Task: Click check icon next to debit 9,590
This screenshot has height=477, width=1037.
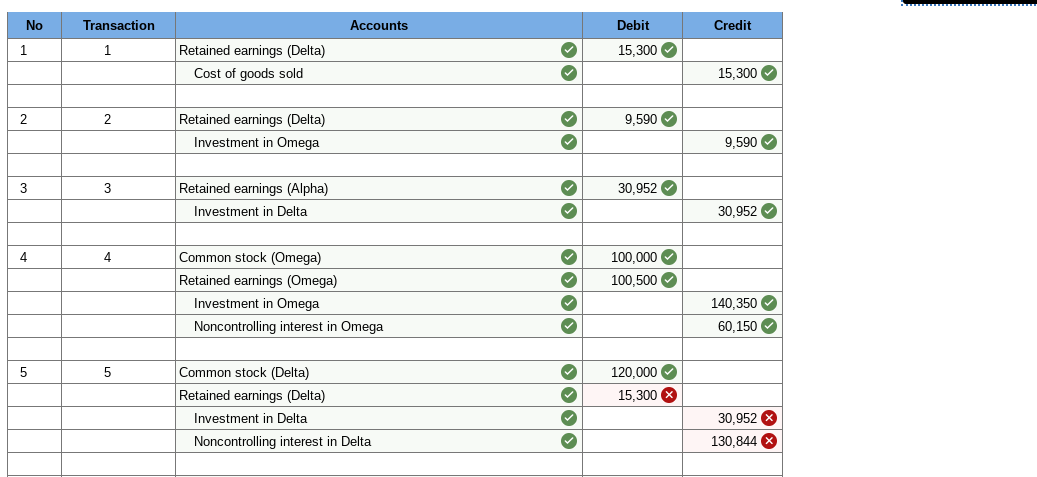Action: click(669, 119)
